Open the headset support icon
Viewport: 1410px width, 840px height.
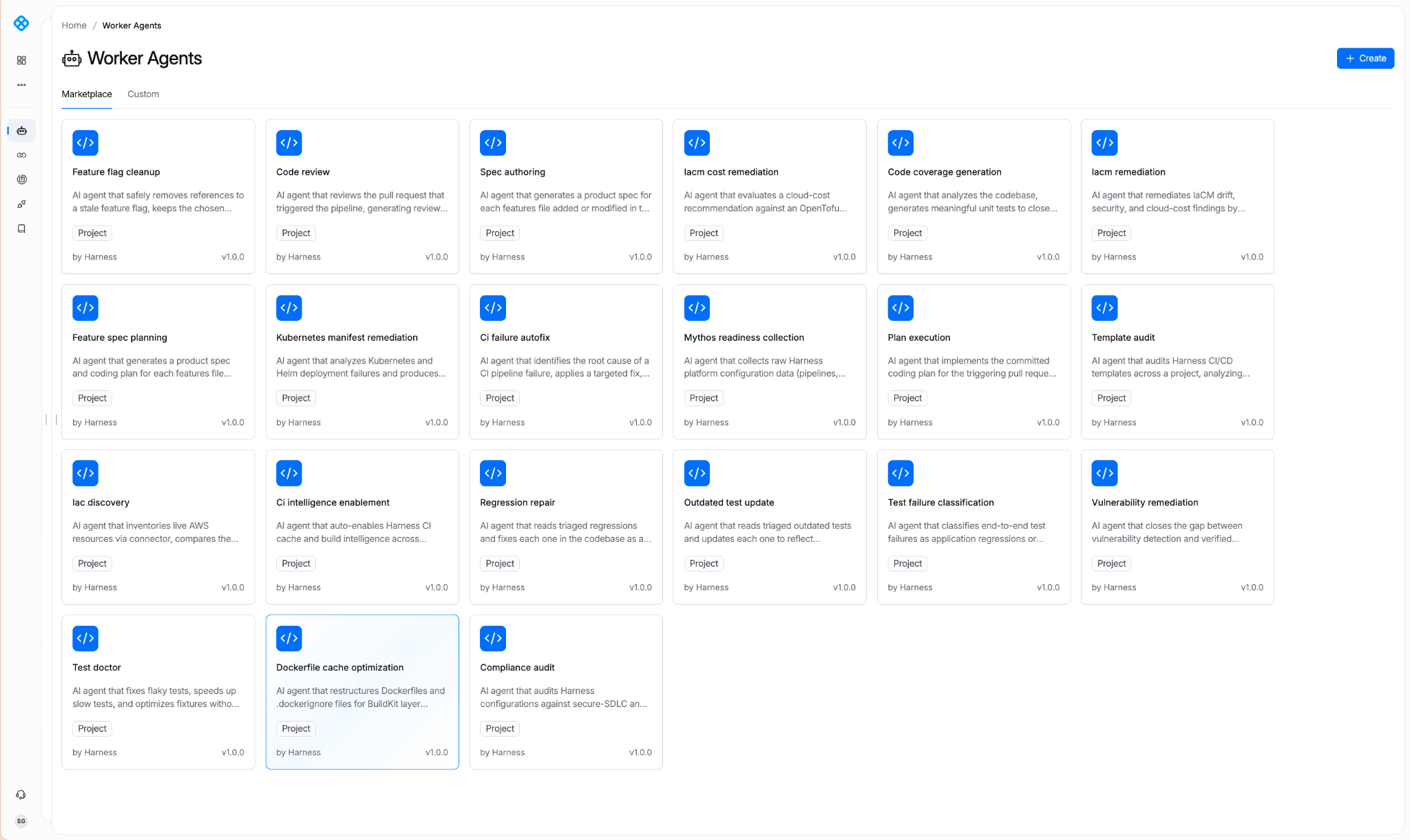[x=21, y=795]
